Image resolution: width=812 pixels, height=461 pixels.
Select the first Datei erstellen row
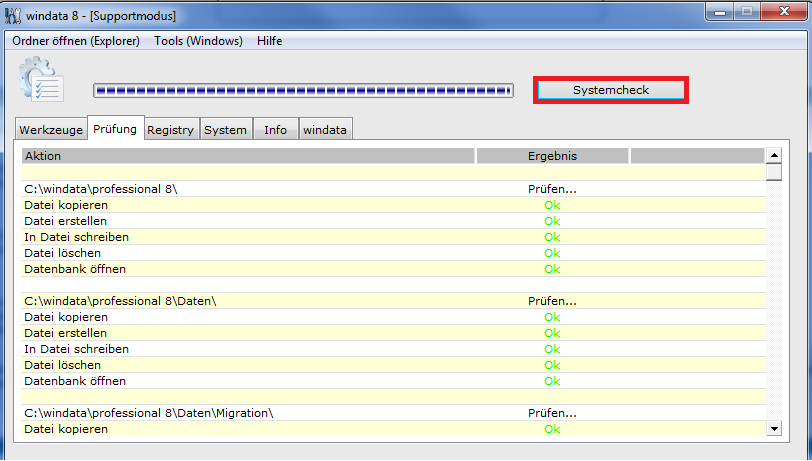394,221
